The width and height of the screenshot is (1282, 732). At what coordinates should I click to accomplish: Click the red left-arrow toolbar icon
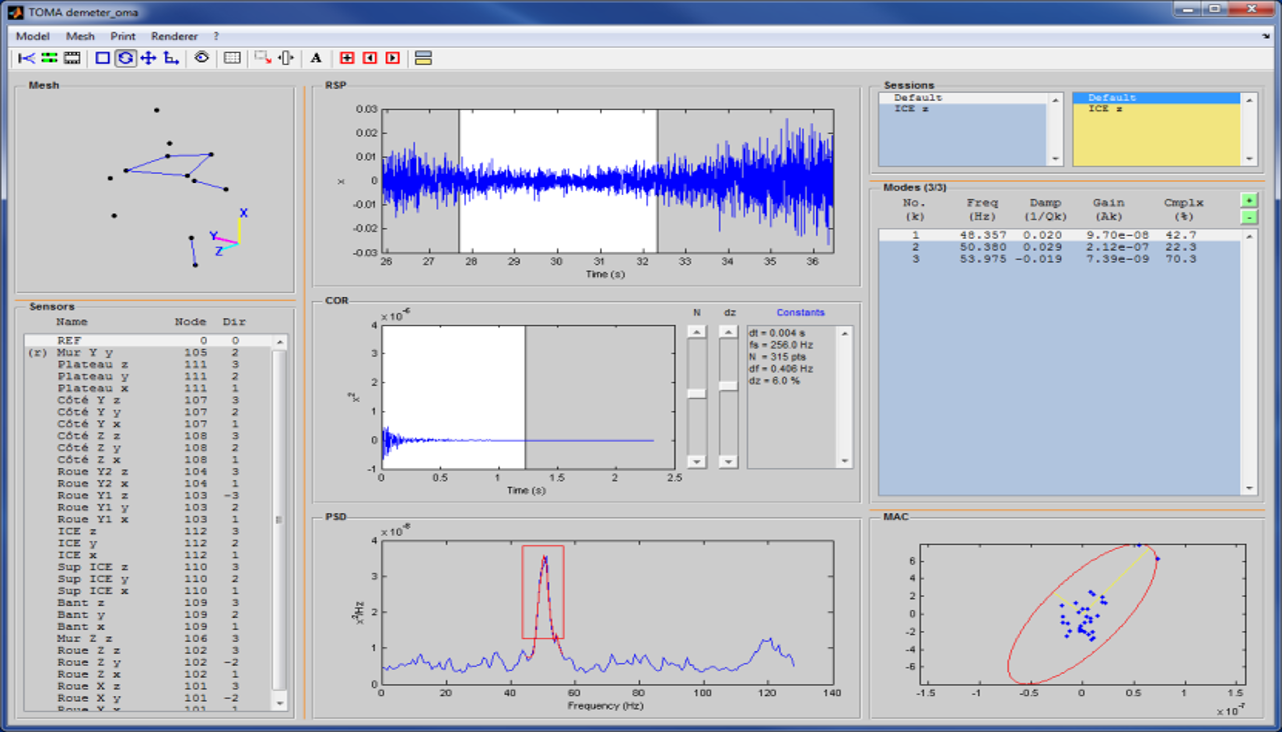click(x=370, y=58)
